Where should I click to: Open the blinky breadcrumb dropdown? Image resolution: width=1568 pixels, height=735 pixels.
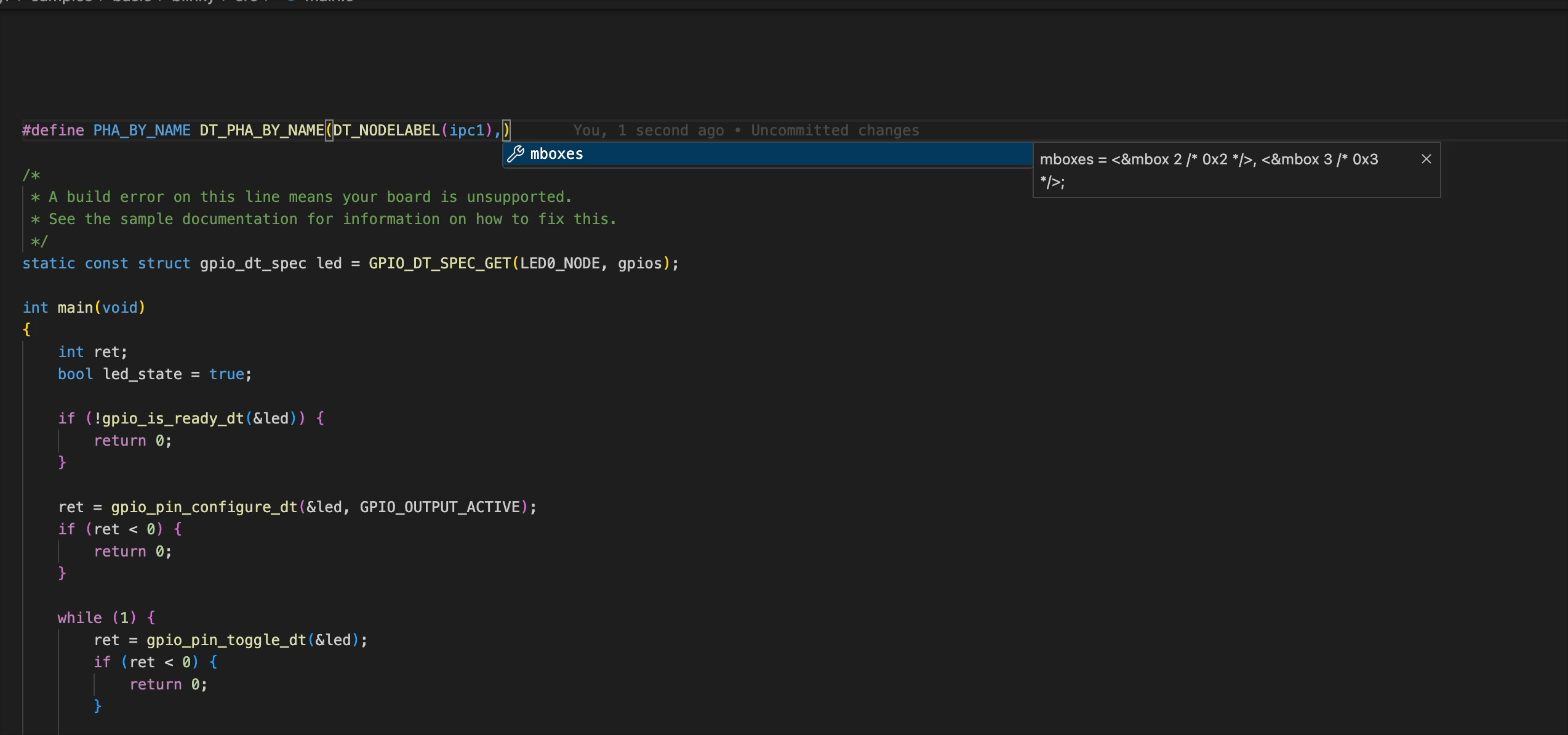pyautogui.click(x=191, y=2)
